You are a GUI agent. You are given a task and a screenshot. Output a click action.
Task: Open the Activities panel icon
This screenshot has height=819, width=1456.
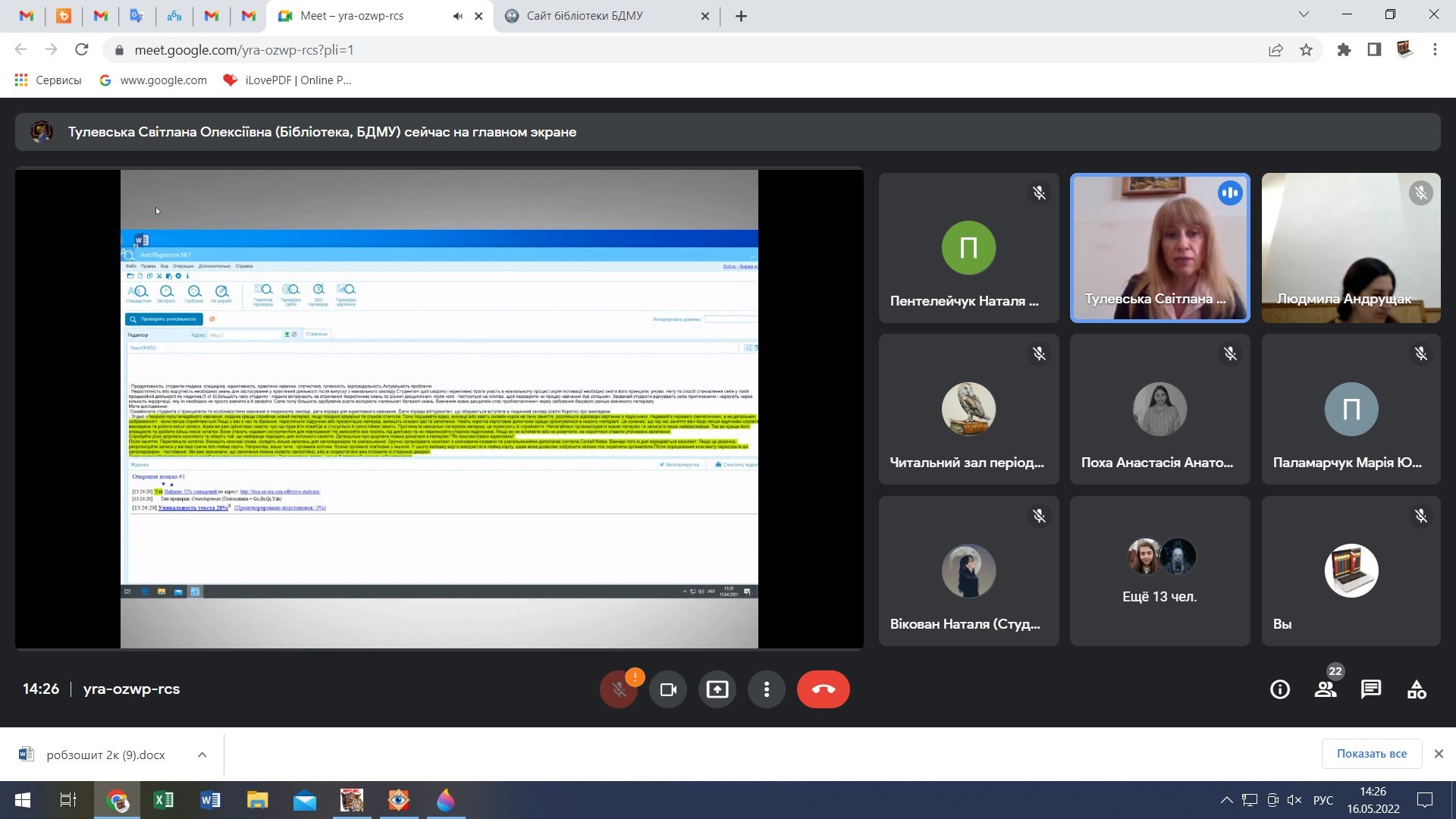pos(1417,689)
